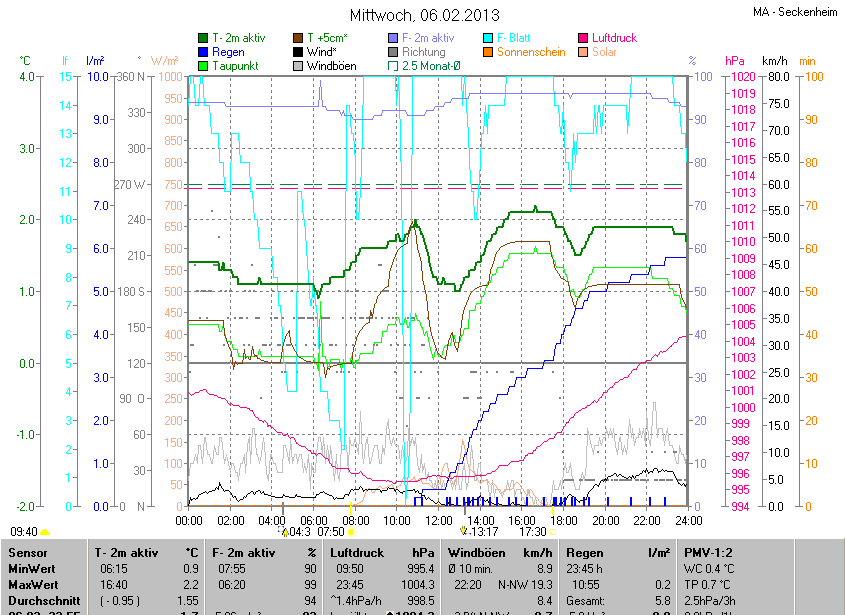Click the sunrise marker at 07:50
The width and height of the screenshot is (845, 615).
click(x=350, y=532)
